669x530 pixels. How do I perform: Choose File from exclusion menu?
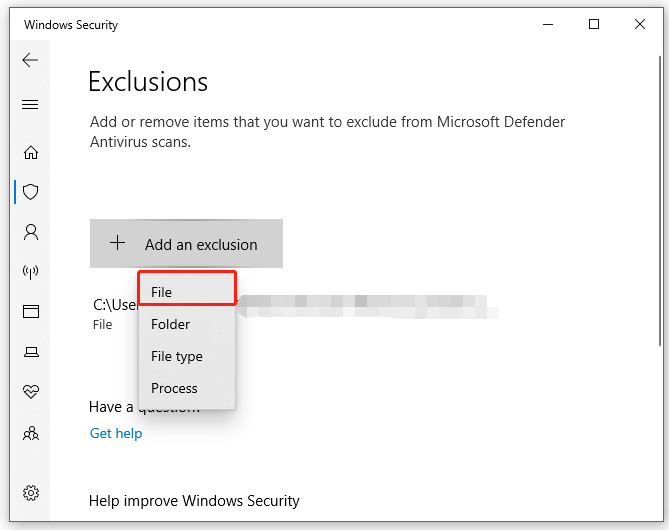[187, 292]
